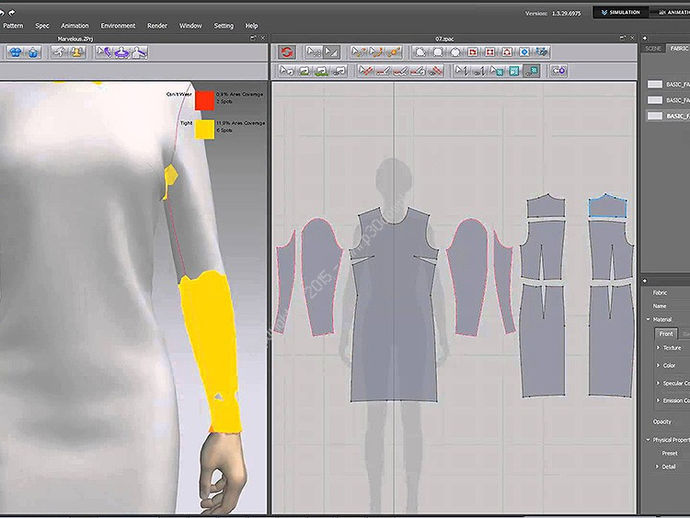Viewport: 690px width, 518px height.
Task: Select the Dart tool with blue diamond
Action: coord(524,52)
